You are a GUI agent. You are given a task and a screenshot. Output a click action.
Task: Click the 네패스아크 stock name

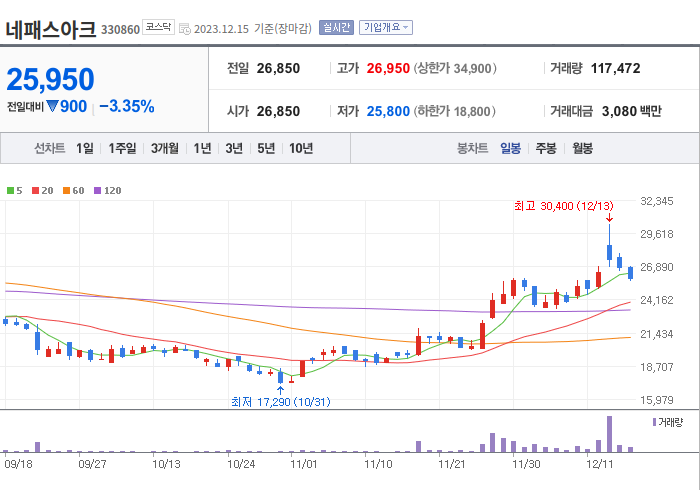50,29
